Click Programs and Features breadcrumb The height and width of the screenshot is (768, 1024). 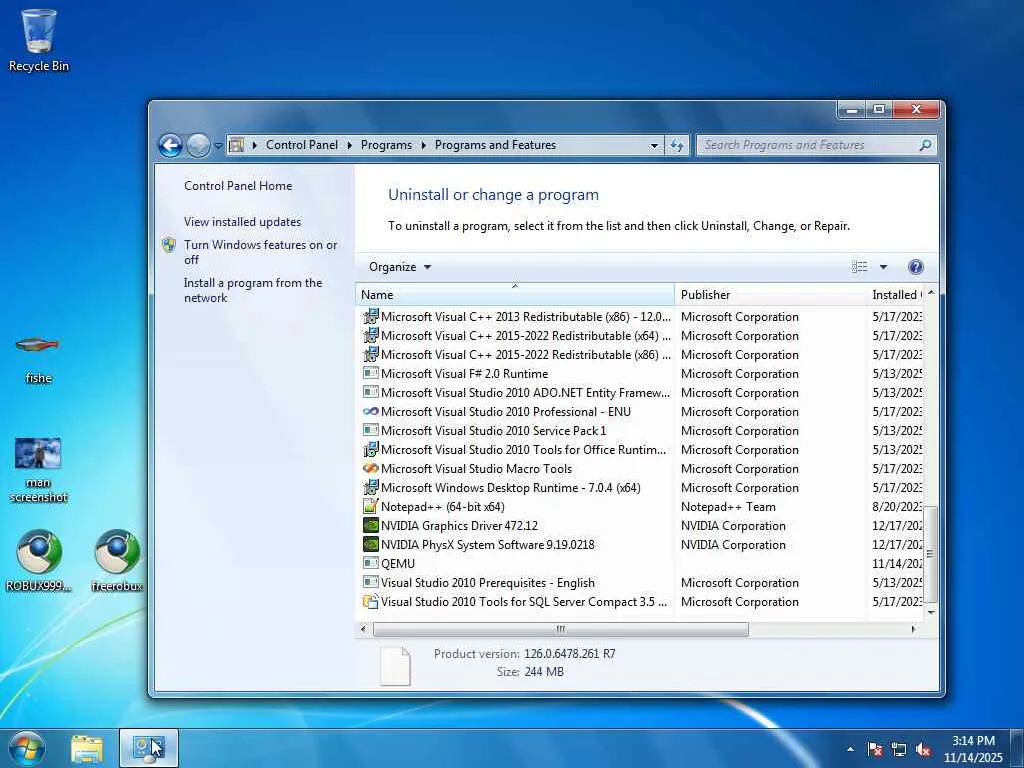tap(495, 145)
